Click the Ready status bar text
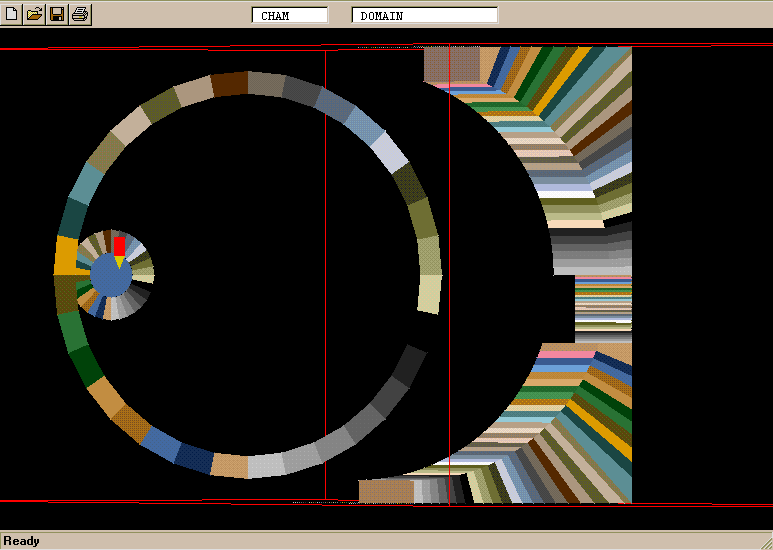Image resolution: width=773 pixels, height=550 pixels. 21,541
